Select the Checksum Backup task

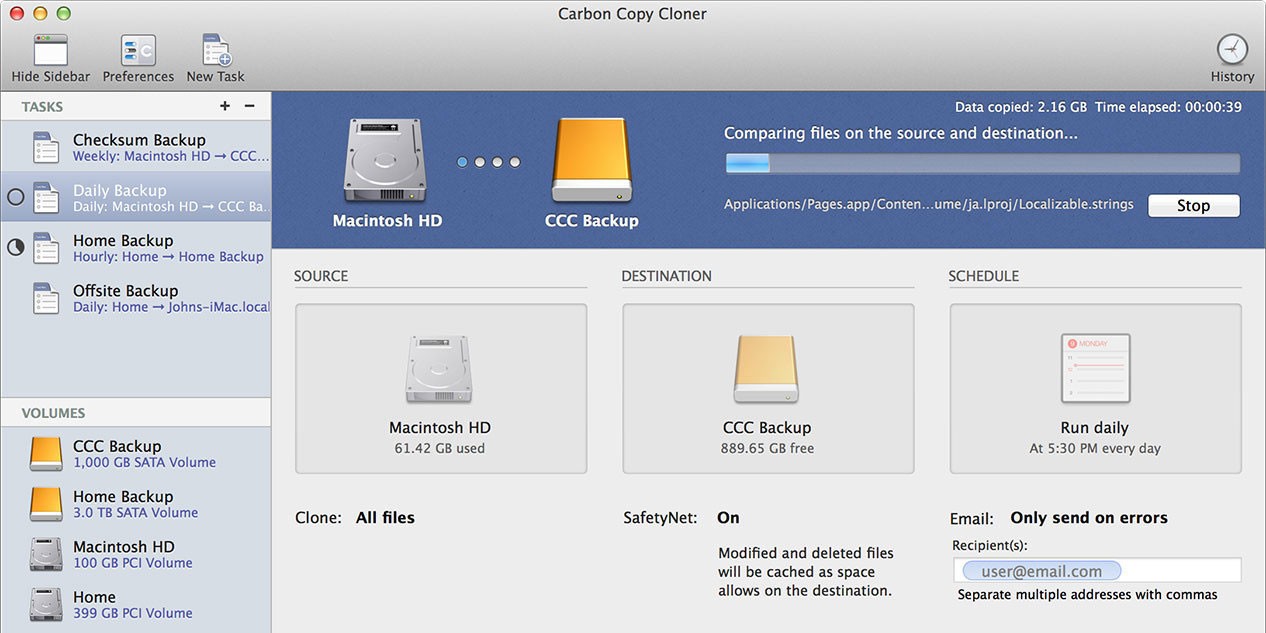(136, 146)
